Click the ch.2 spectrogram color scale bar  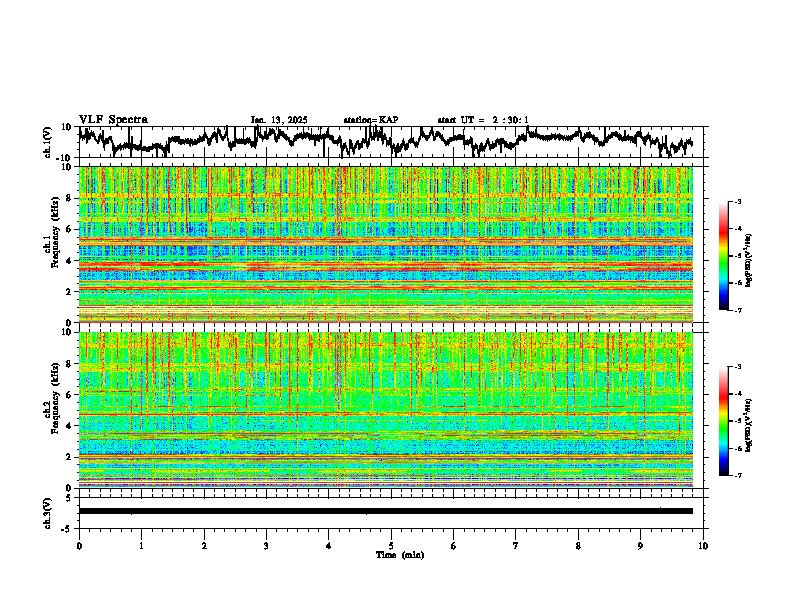[724, 421]
